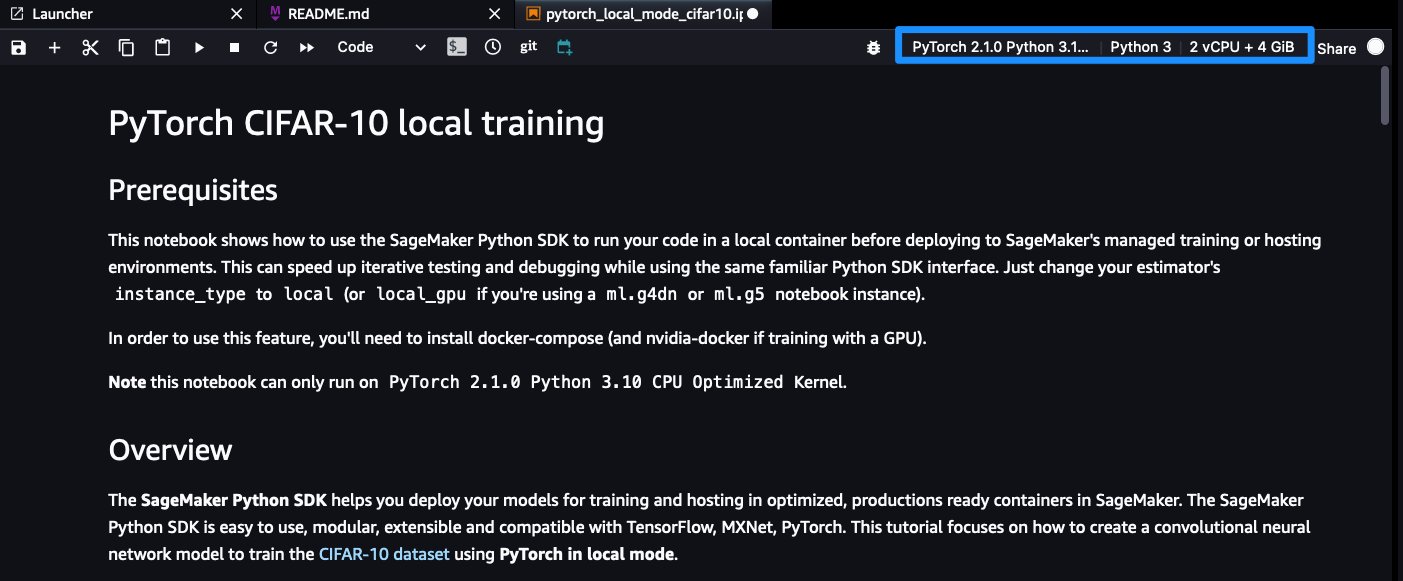Viewport: 1403px width, 581px height.
Task: Click the Share button
Action: (x=1336, y=48)
